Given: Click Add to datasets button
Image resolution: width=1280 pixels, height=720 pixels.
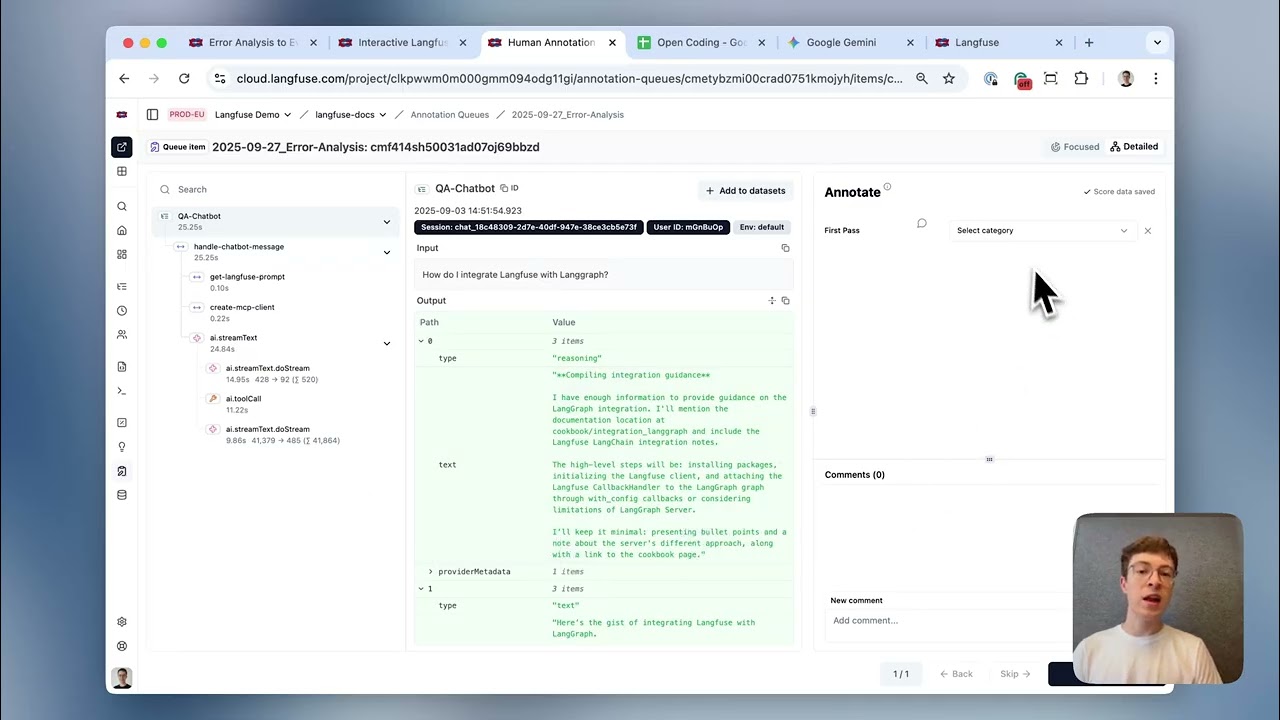Looking at the screenshot, I should tap(746, 191).
